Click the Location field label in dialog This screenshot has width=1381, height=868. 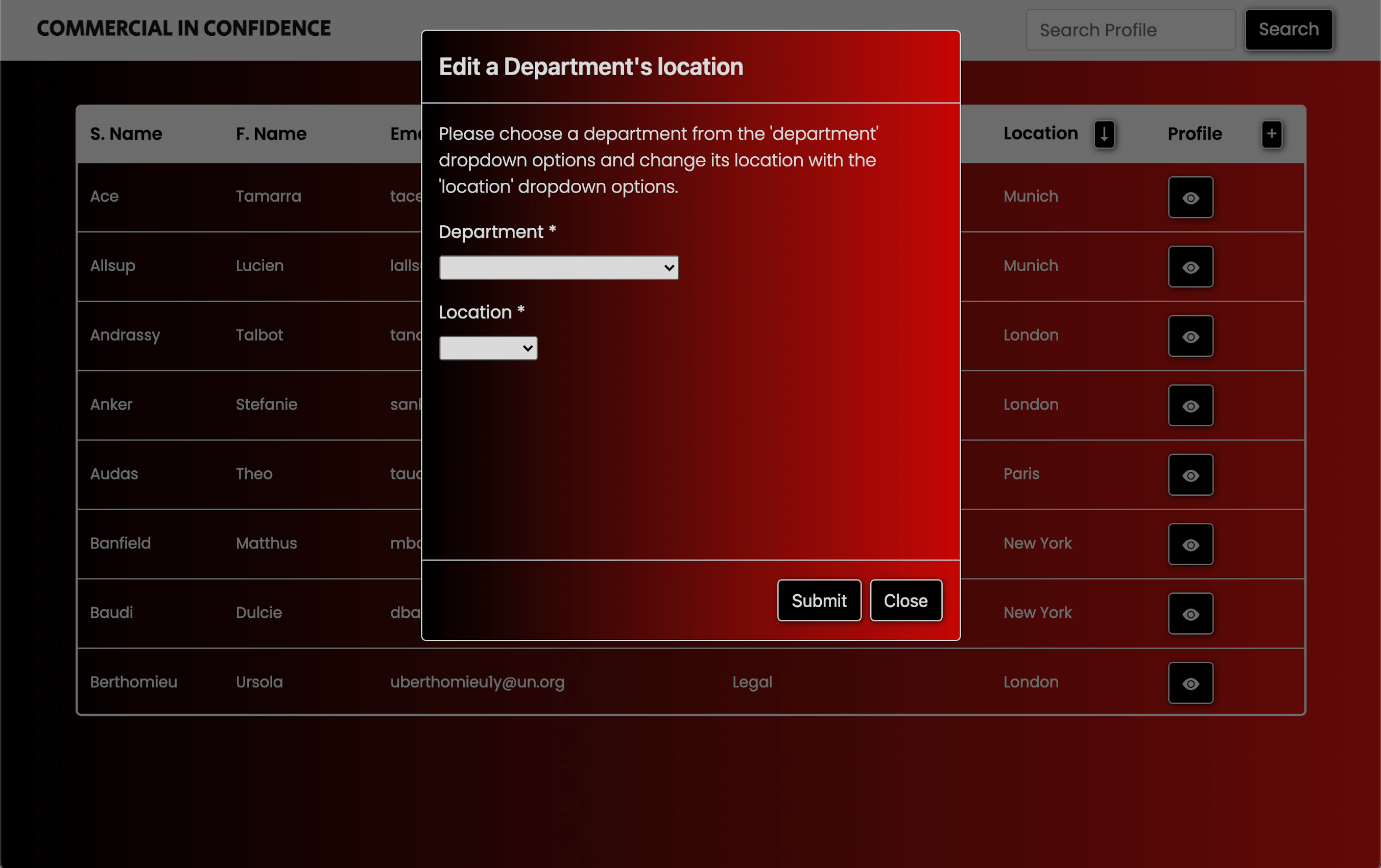(x=482, y=312)
